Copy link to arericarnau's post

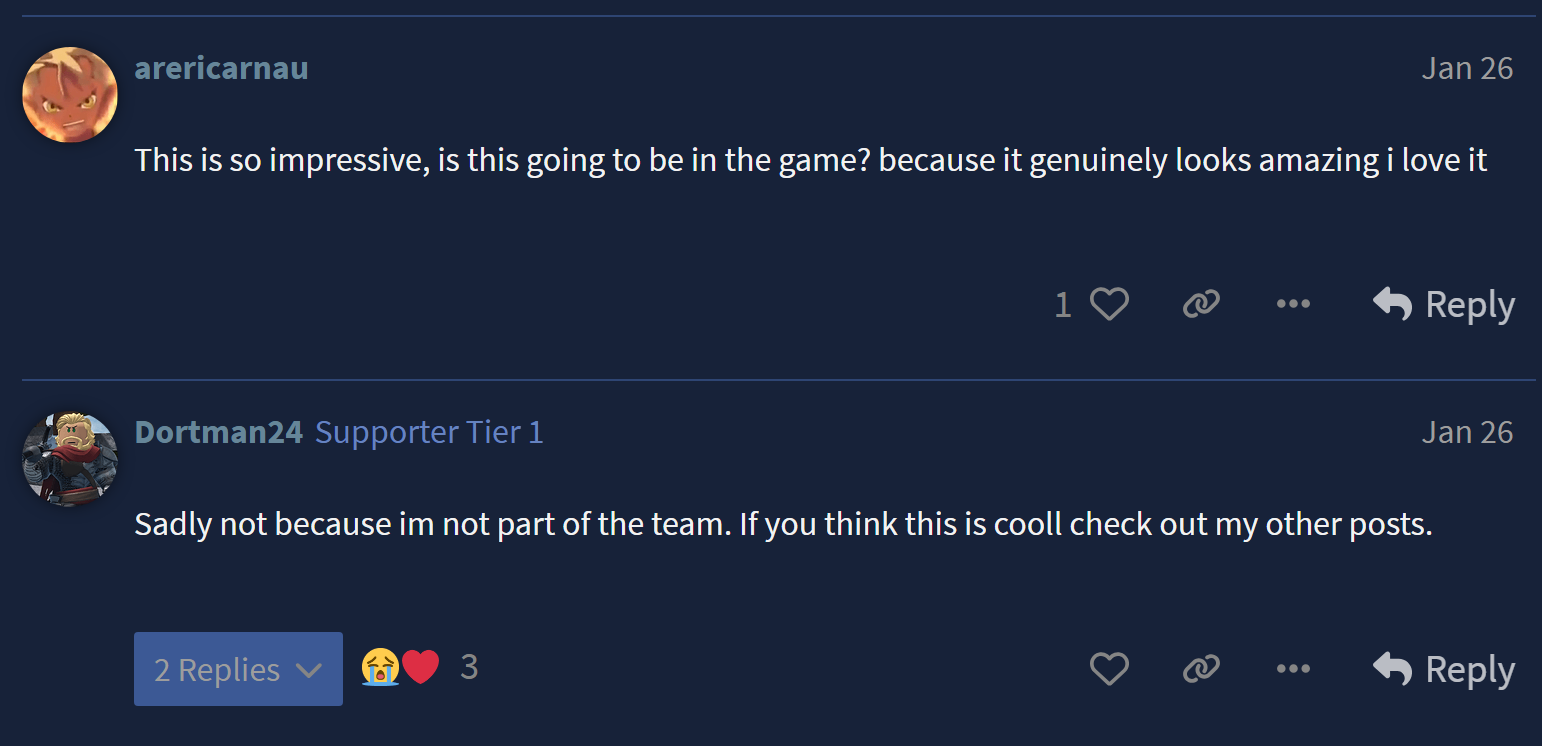pos(1201,304)
